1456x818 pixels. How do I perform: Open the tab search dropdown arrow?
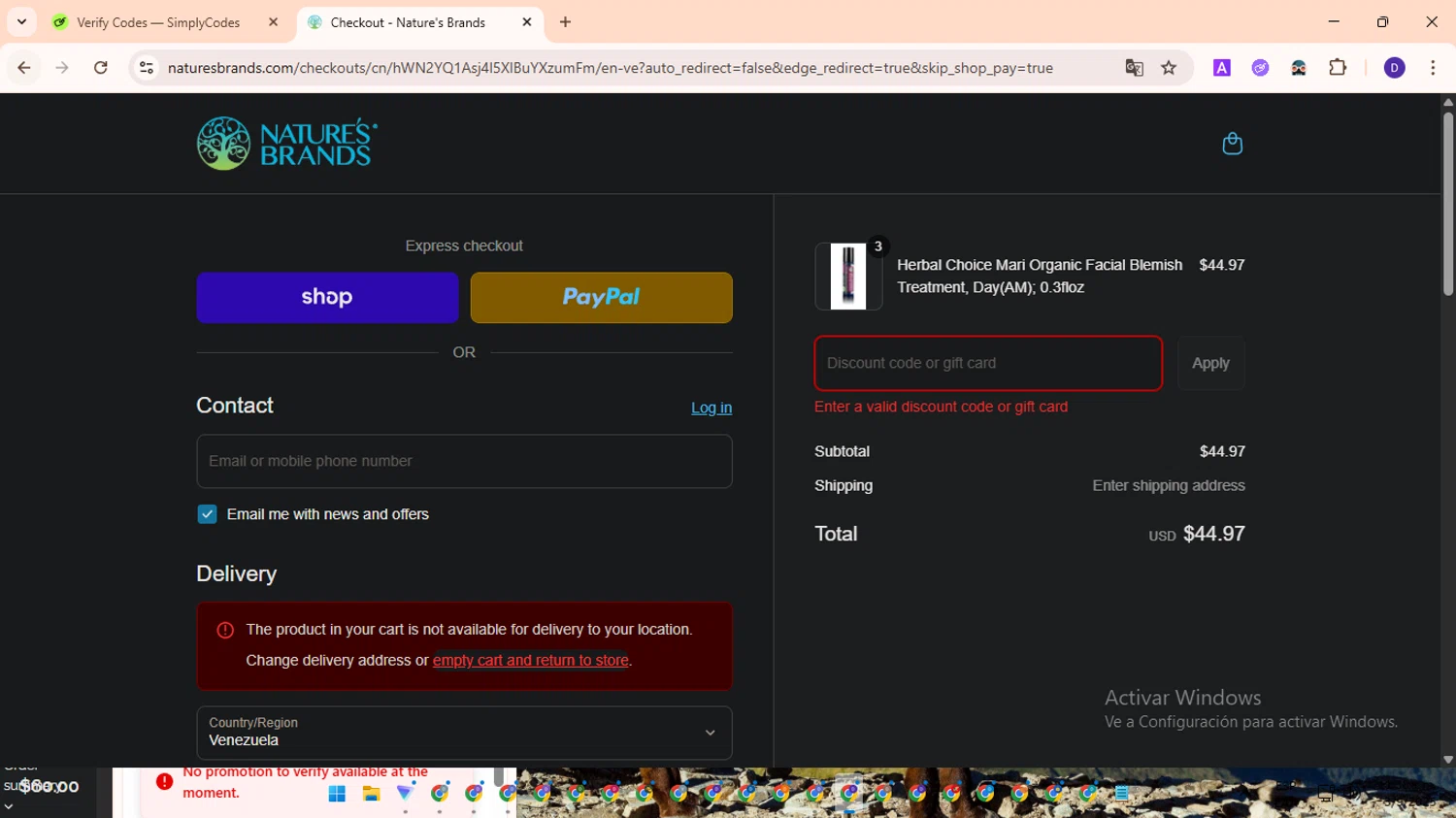coord(21,22)
